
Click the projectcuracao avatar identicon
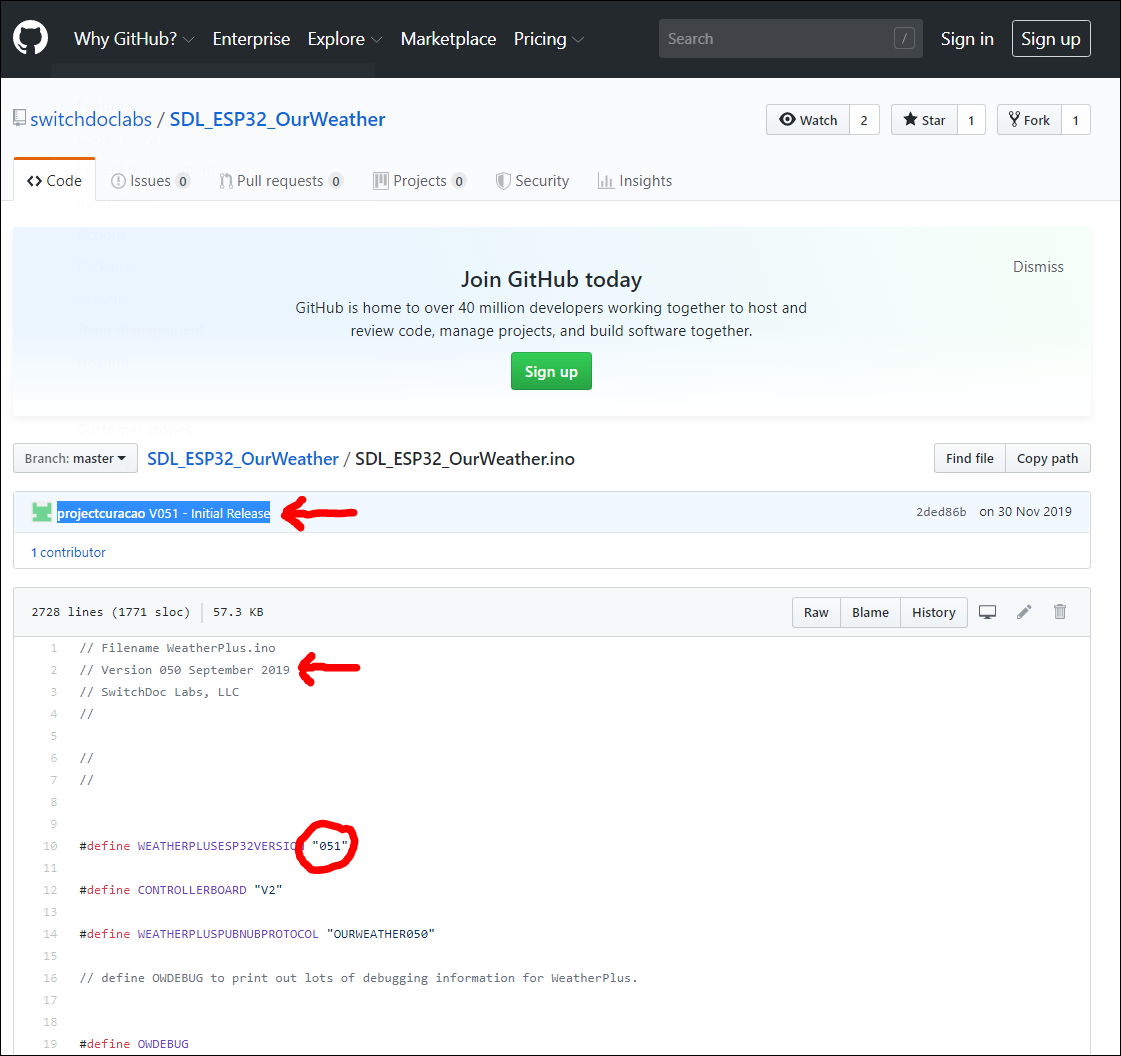(42, 512)
